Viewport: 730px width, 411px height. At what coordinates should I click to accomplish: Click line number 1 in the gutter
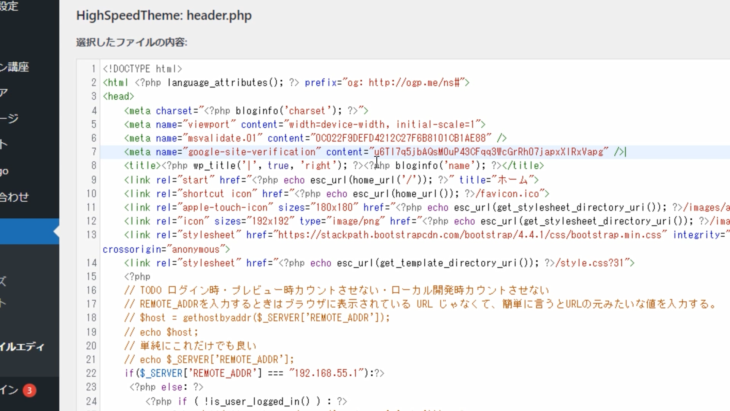(x=94, y=69)
